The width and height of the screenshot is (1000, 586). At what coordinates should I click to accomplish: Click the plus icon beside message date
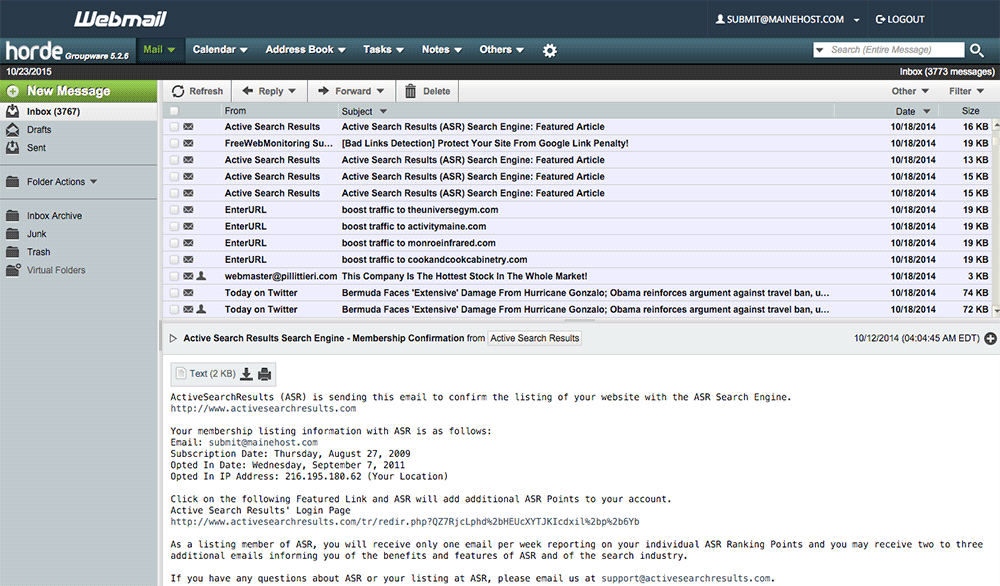pos(990,339)
